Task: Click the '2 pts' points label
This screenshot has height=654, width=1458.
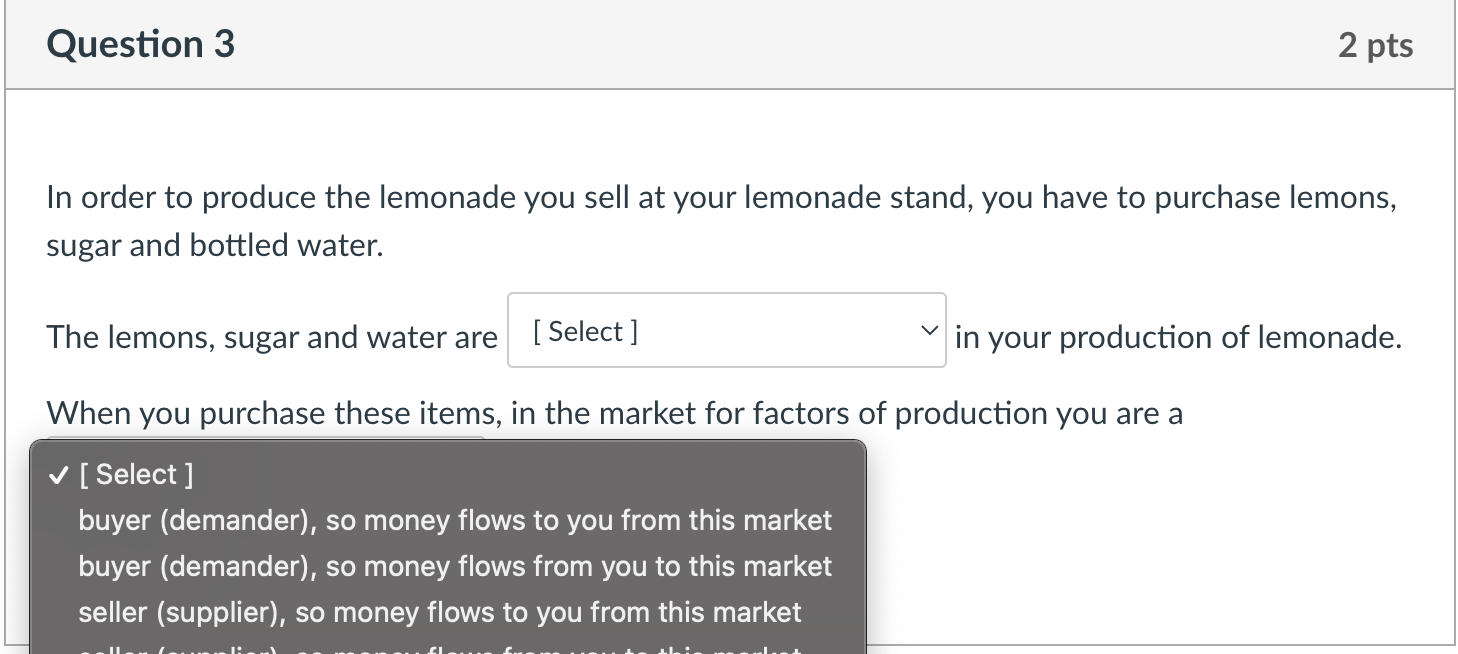Action: 1375,44
